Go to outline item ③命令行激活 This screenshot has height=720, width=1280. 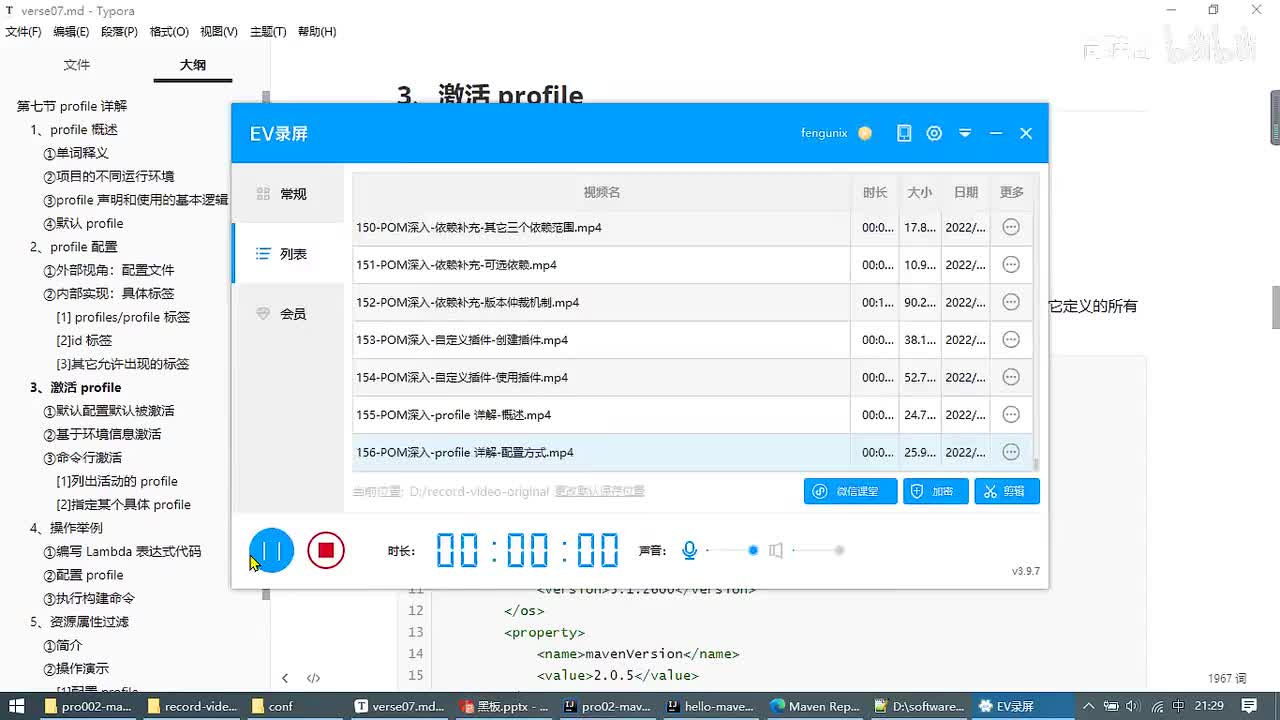click(83, 458)
